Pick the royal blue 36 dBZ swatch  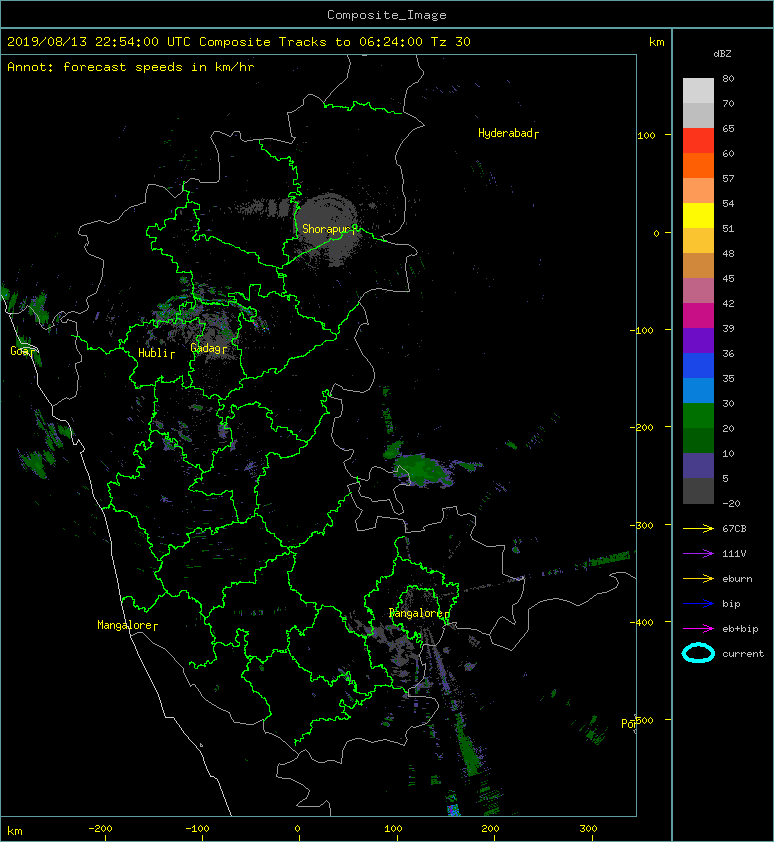tap(698, 365)
